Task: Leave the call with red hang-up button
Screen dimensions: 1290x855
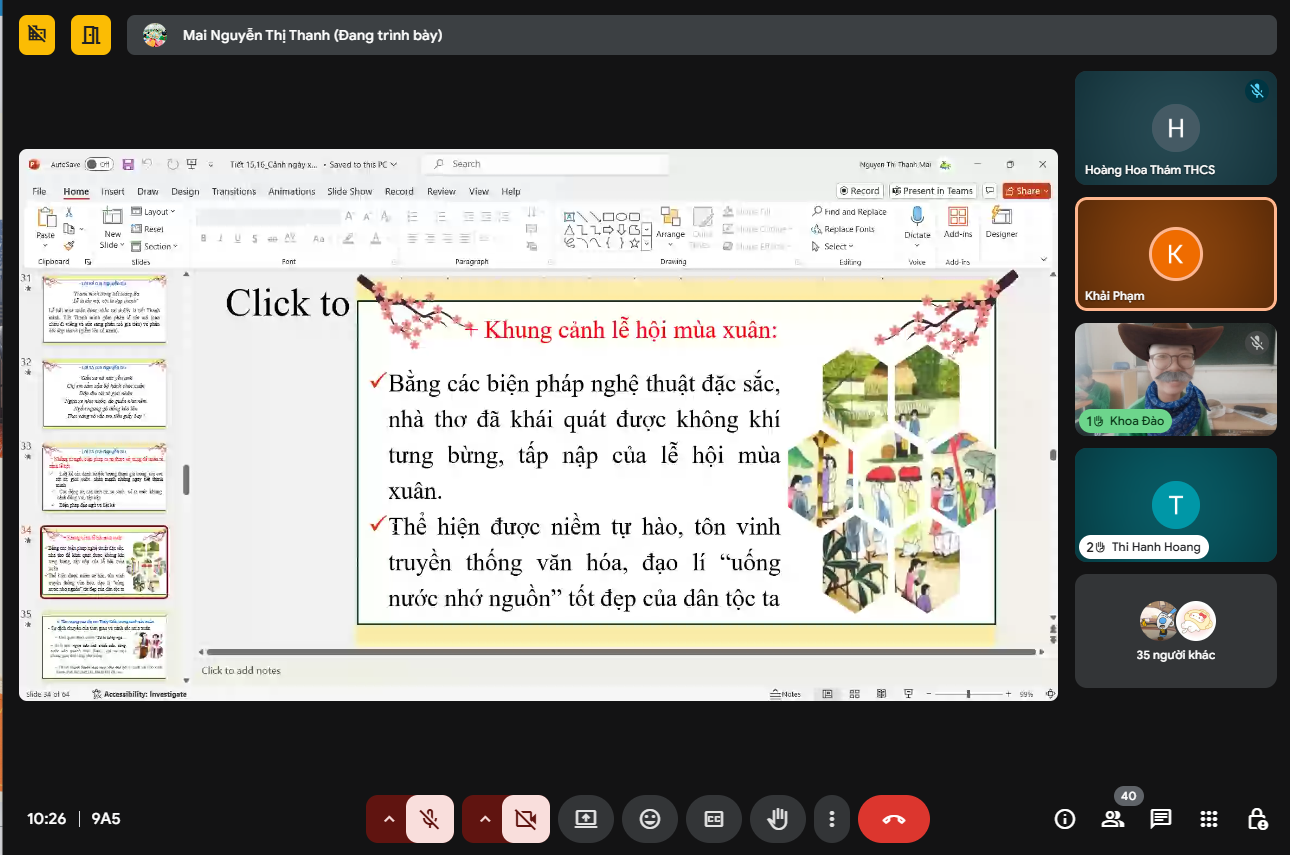Action: pyautogui.click(x=893, y=819)
